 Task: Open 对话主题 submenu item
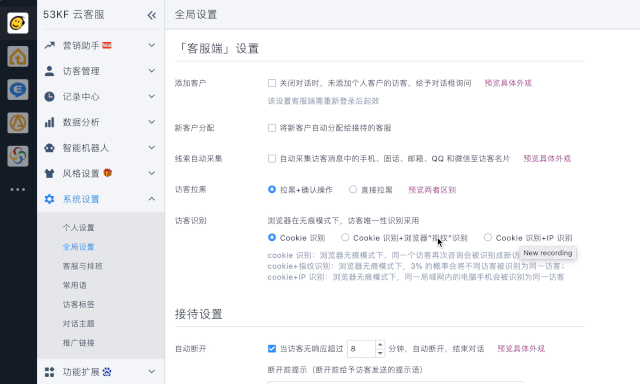(x=78, y=324)
